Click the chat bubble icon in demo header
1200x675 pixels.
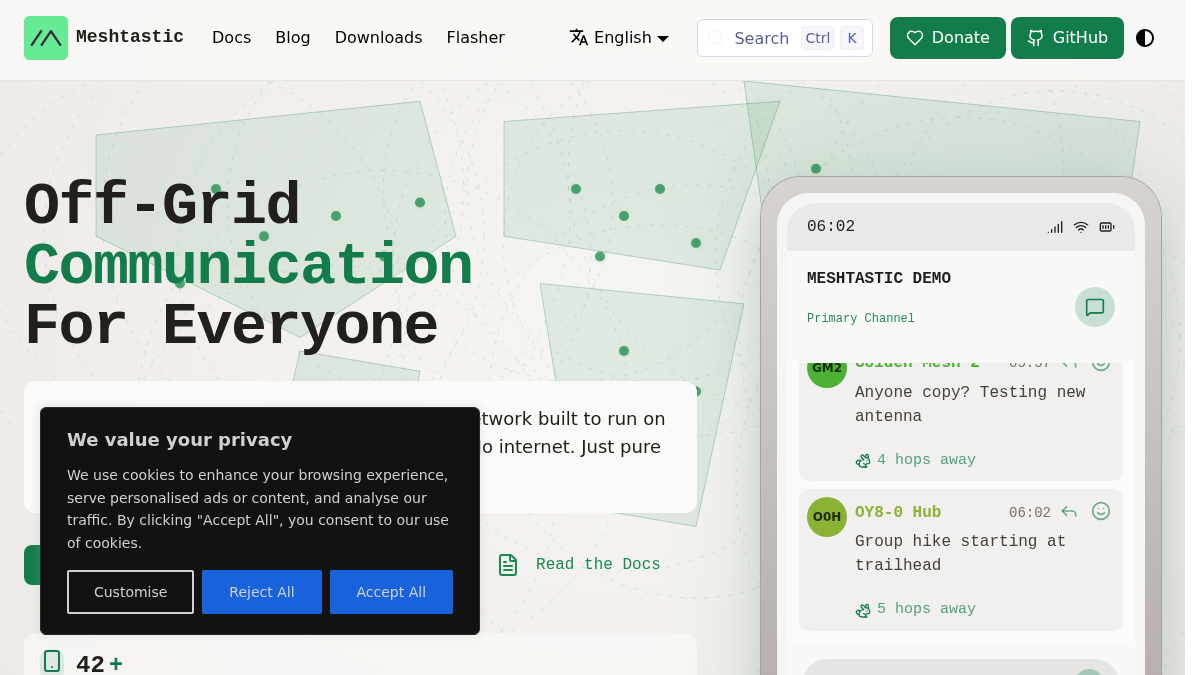click(1095, 307)
